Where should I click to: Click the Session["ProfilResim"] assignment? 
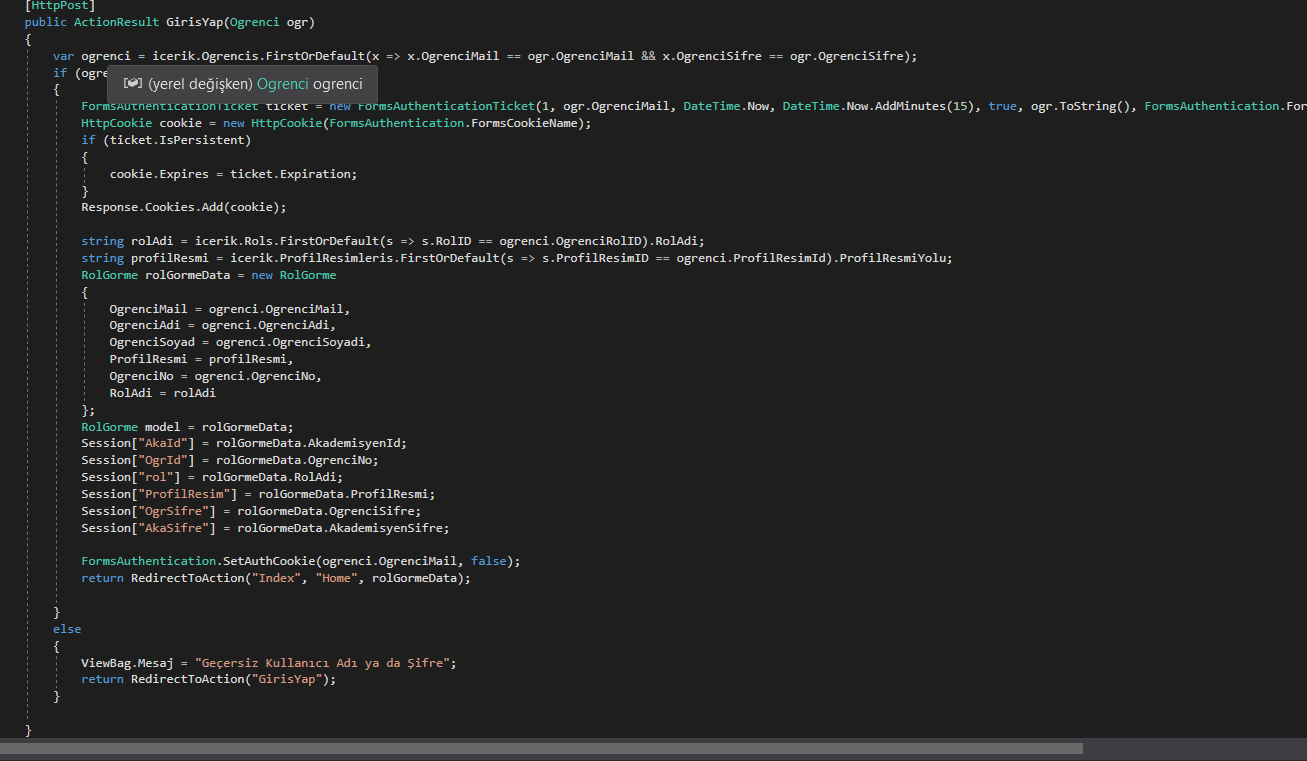tap(258, 494)
